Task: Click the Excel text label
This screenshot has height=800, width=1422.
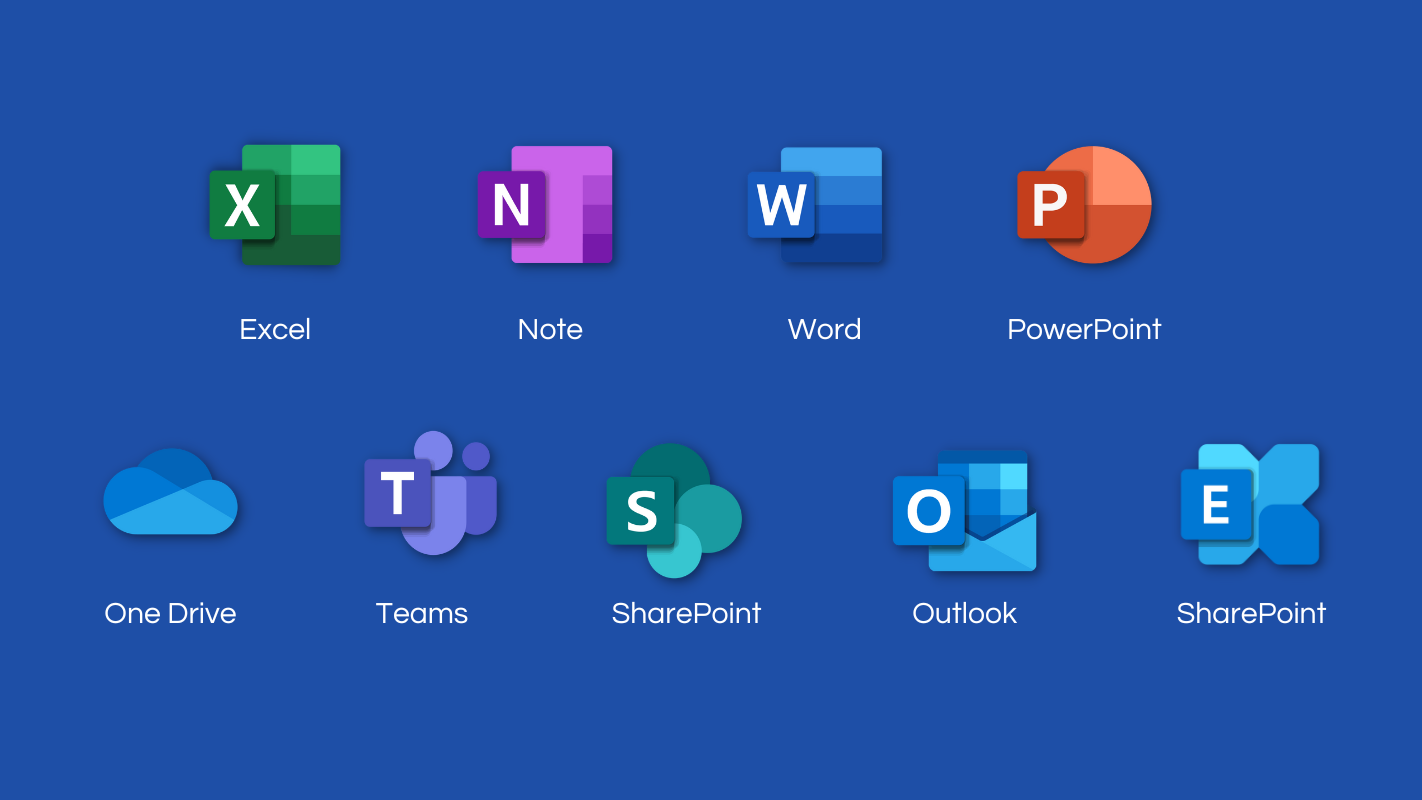Action: [x=275, y=330]
